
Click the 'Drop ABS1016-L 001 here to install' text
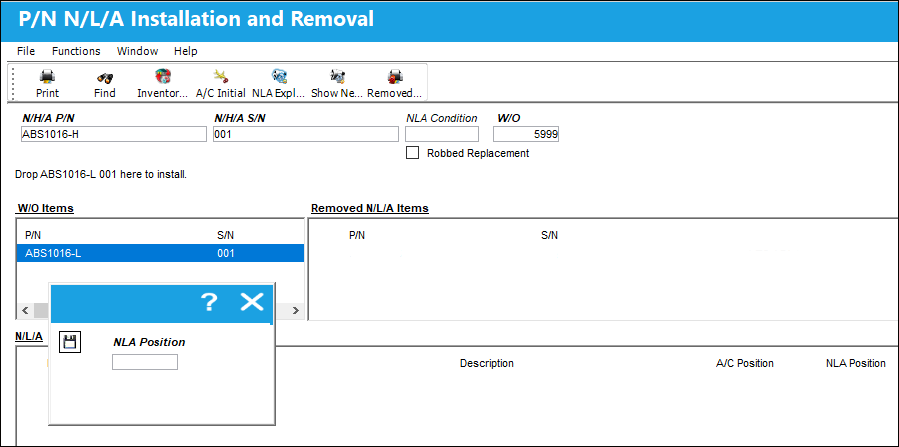pos(101,174)
